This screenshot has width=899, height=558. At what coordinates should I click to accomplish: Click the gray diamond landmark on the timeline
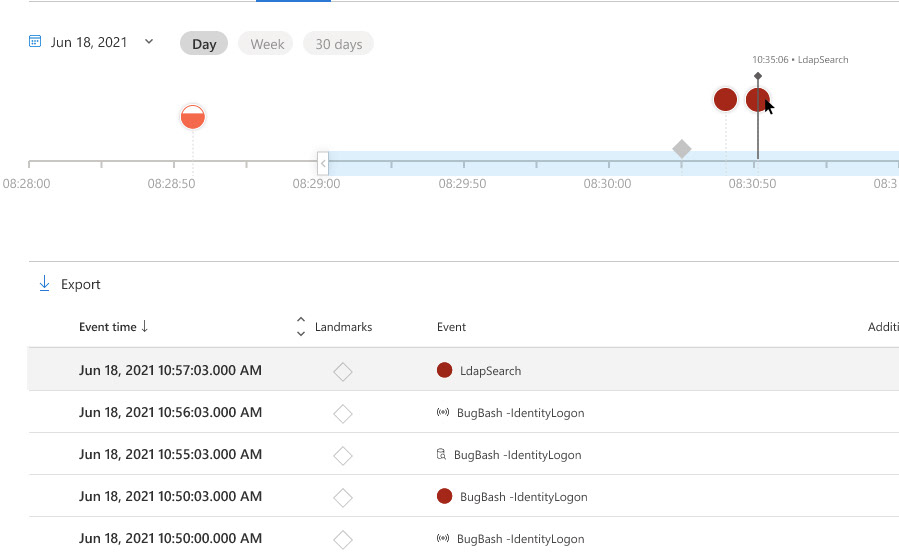coord(682,149)
